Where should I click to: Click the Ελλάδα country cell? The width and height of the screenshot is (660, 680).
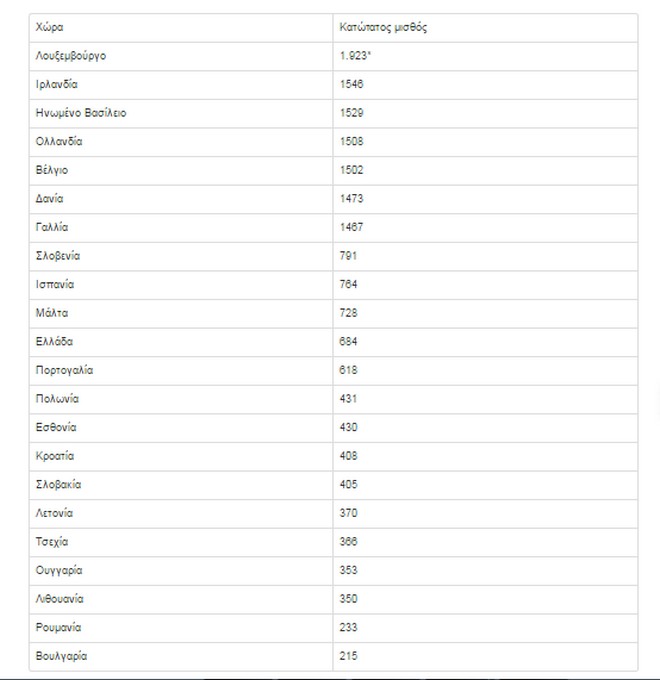(54, 342)
